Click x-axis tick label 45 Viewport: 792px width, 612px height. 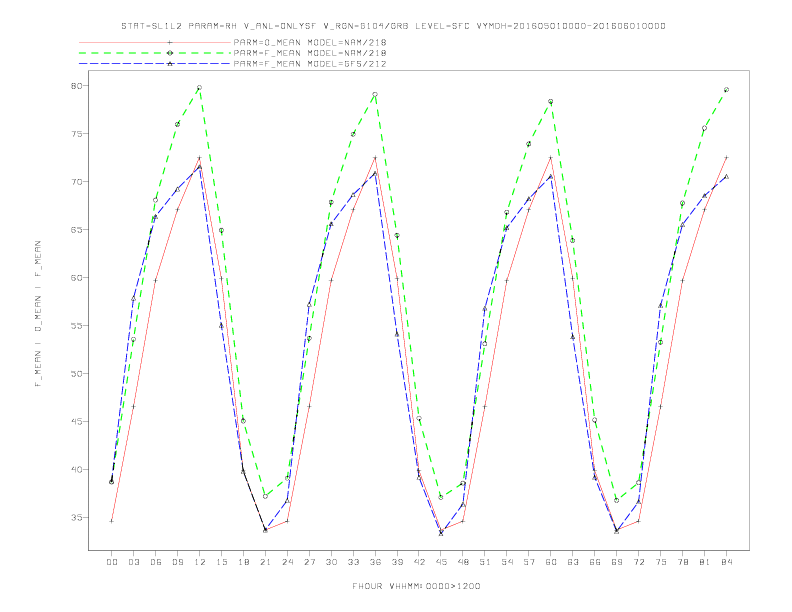(441, 562)
